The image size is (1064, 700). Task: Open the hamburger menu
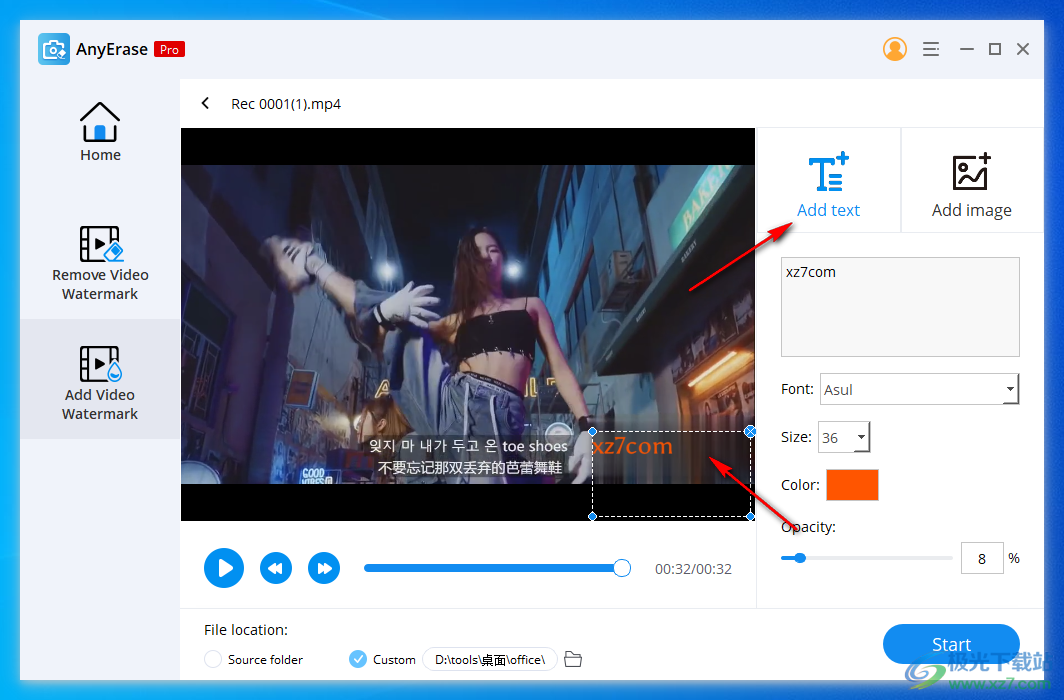[931, 48]
